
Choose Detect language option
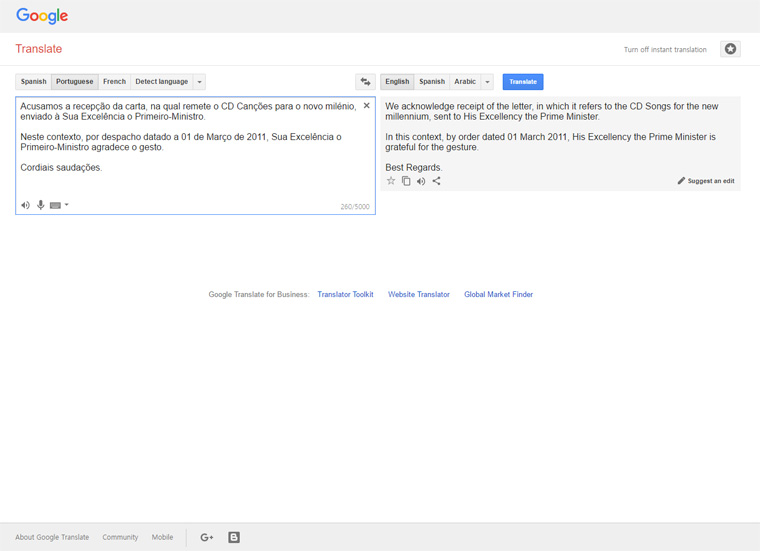coord(161,82)
